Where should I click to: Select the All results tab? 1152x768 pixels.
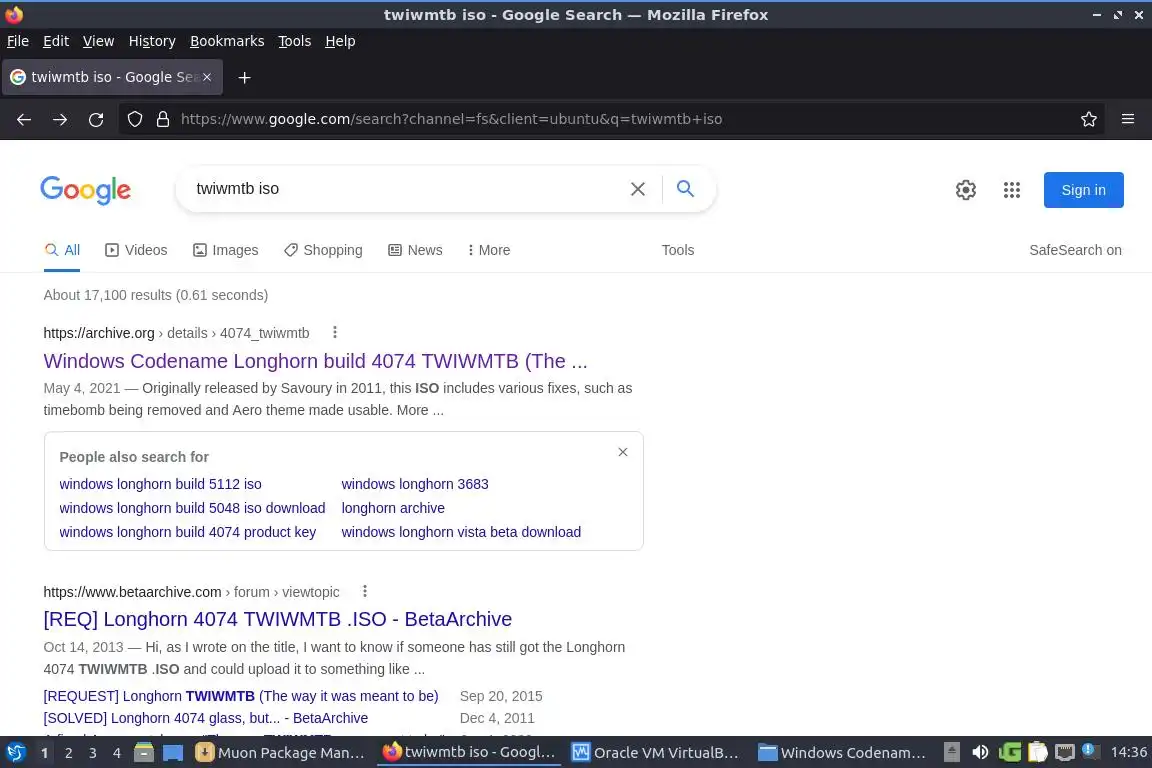click(62, 250)
